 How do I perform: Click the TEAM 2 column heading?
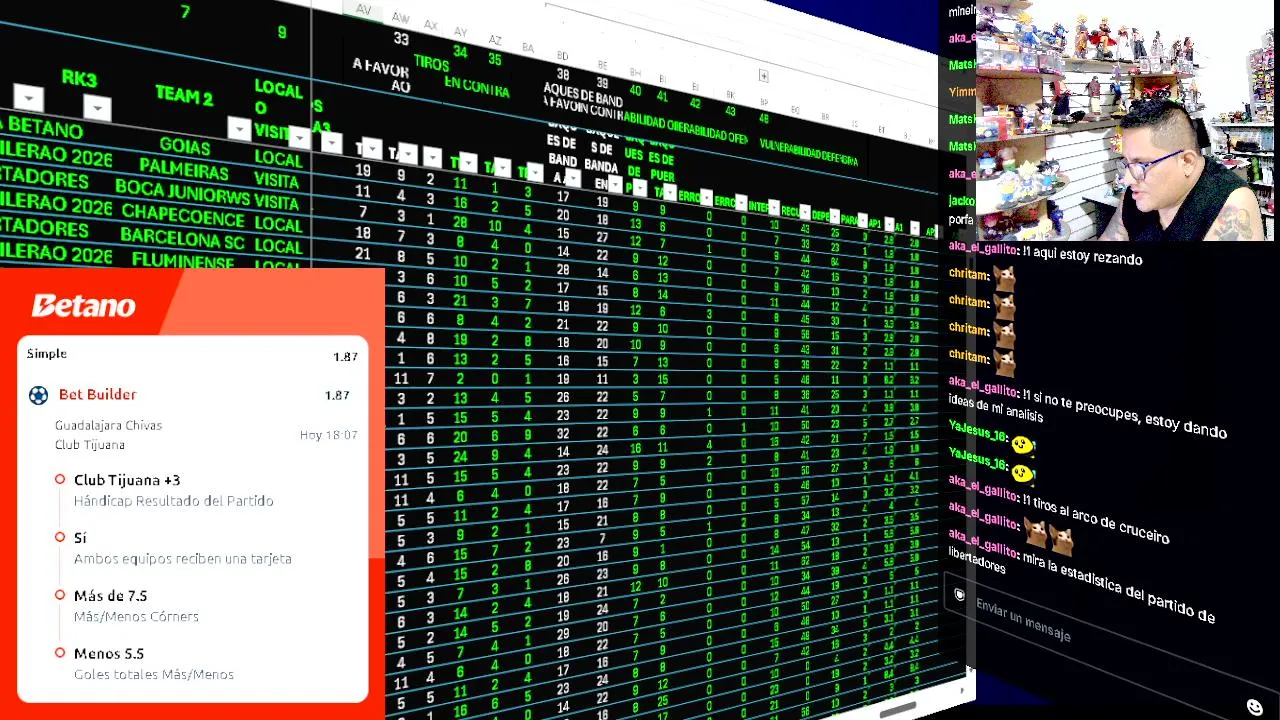click(184, 96)
